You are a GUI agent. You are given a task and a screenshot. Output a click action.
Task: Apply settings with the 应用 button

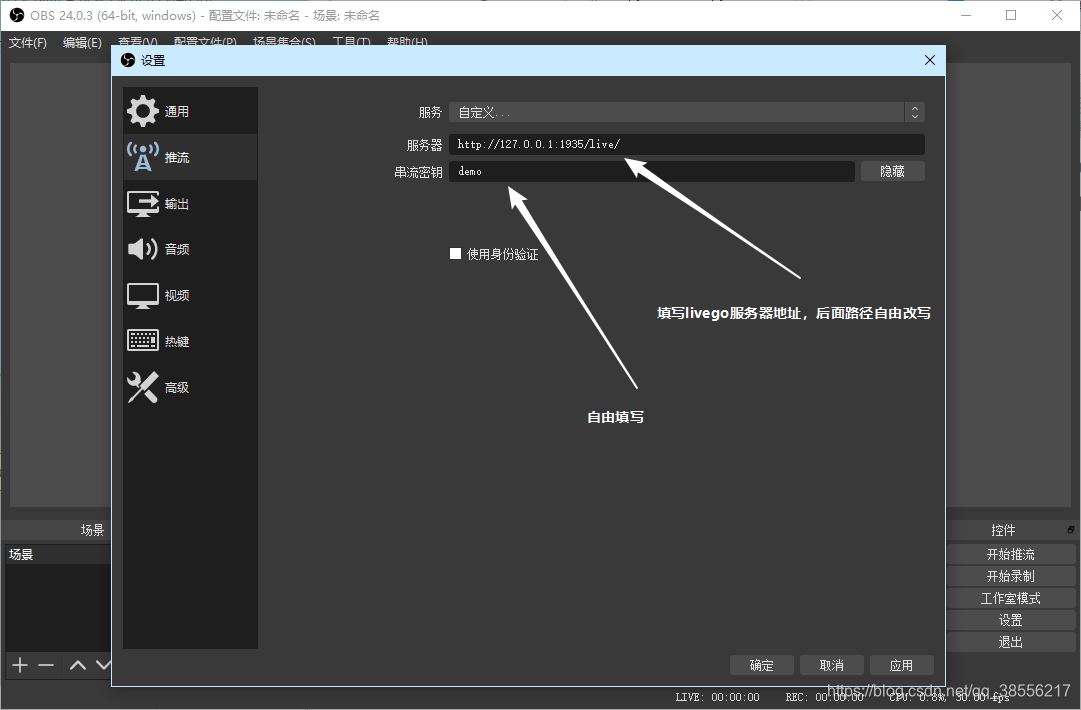click(x=902, y=665)
